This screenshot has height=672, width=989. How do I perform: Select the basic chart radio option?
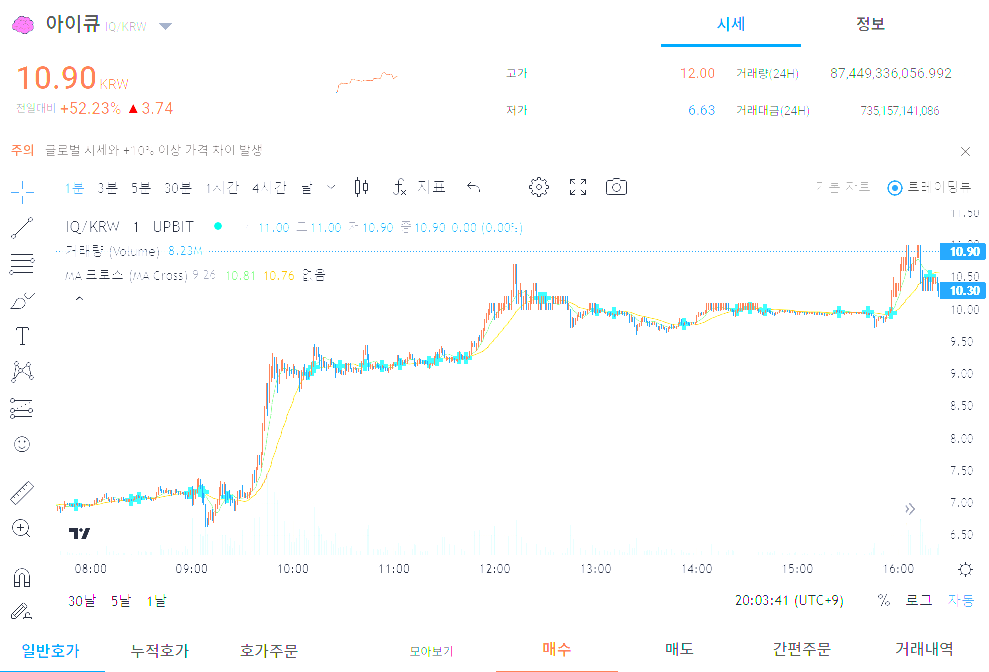843,187
